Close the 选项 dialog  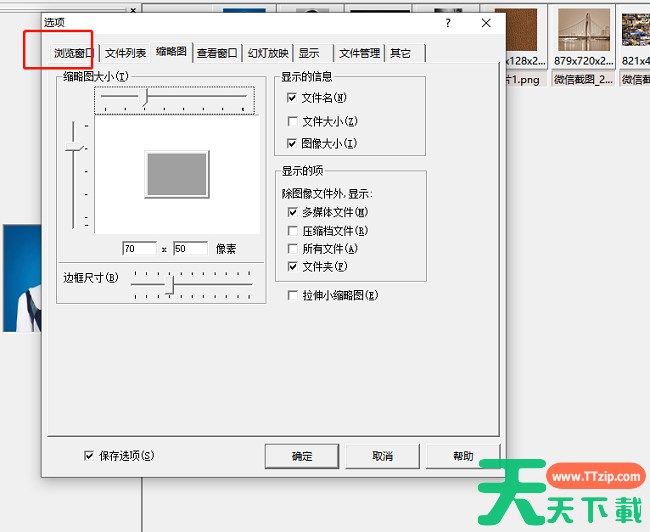(x=486, y=23)
